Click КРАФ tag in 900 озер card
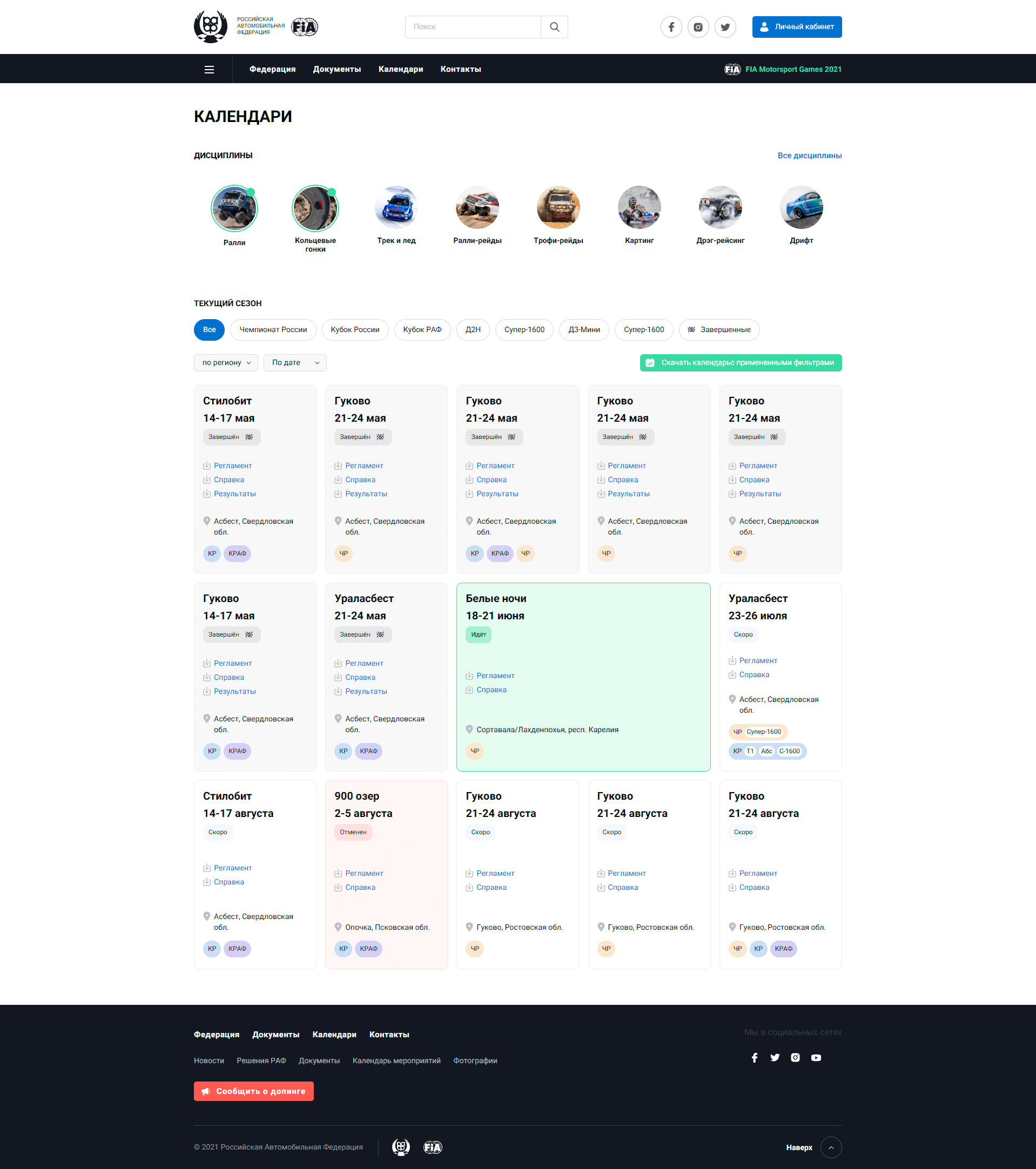This screenshot has height=1169, width=1036. (368, 949)
